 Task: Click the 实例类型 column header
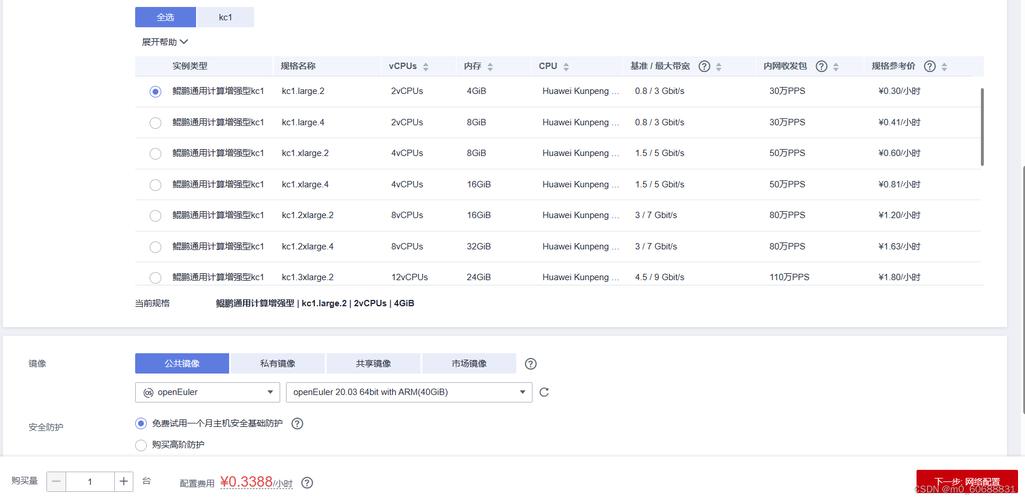(x=190, y=66)
